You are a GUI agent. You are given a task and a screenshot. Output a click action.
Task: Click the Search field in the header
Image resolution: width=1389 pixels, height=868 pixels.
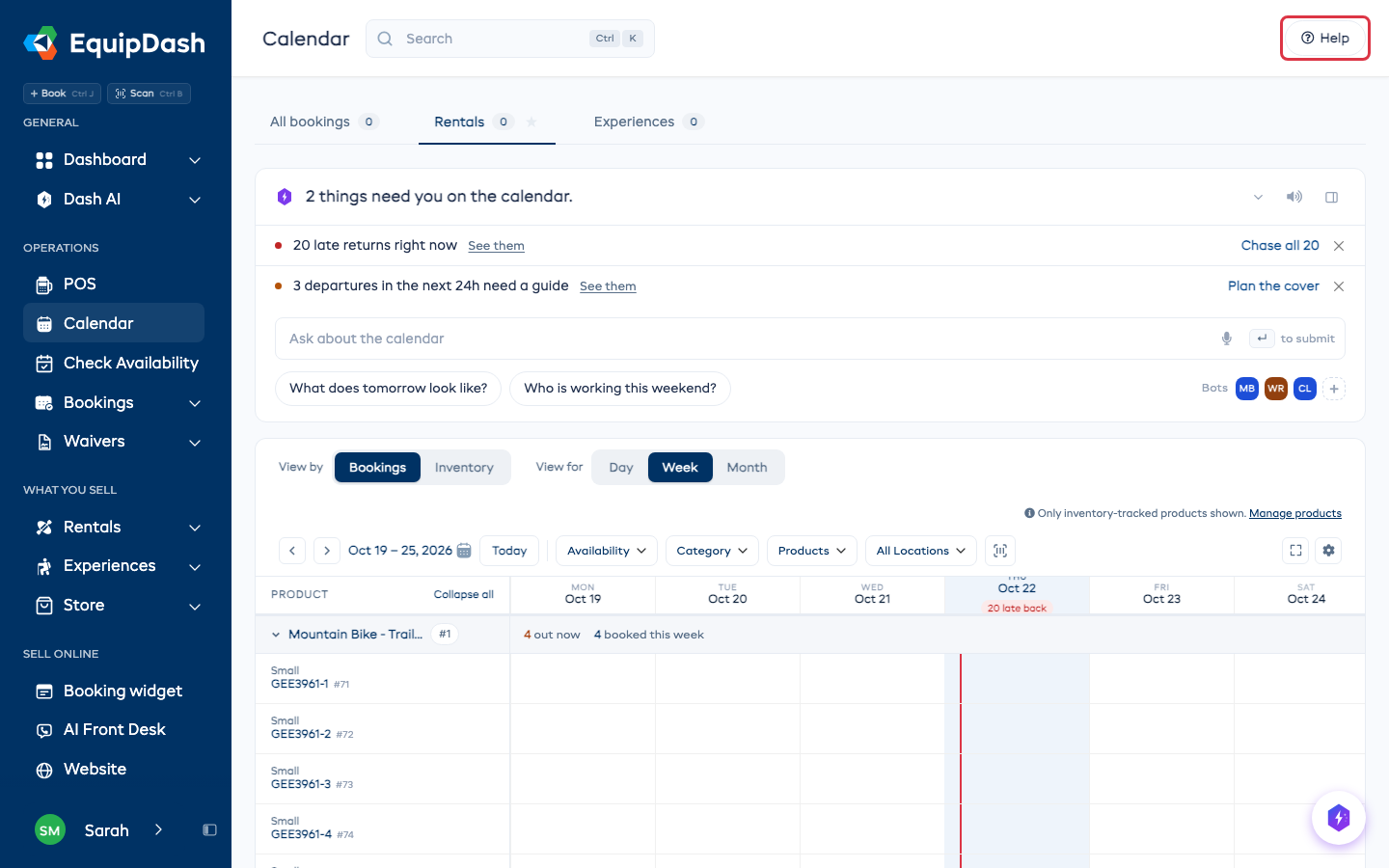click(x=510, y=39)
